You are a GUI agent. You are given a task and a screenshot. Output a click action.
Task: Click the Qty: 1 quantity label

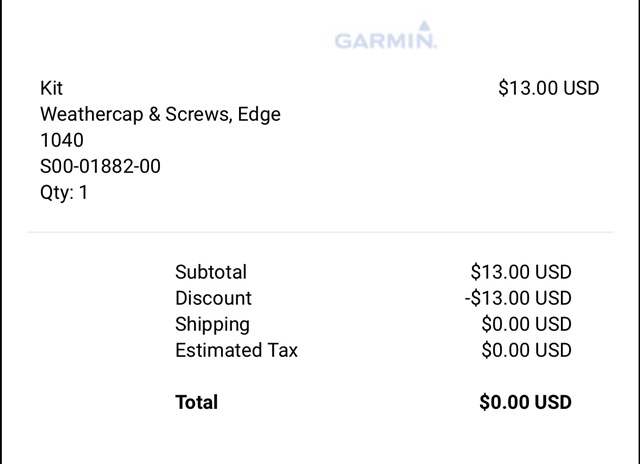pyautogui.click(x=64, y=193)
